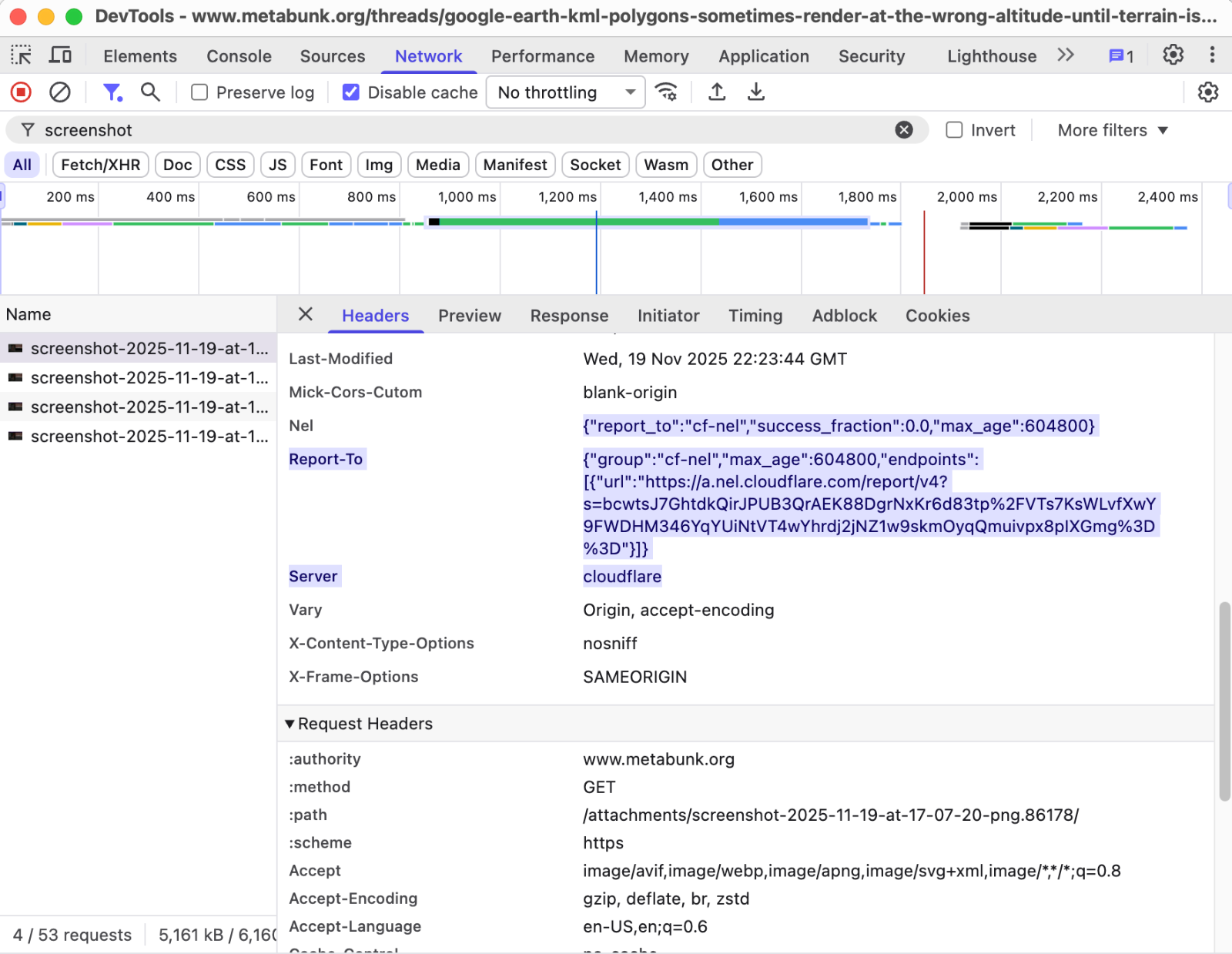Check the Invert filter checkbox
The image size is (1232, 954).
click(x=955, y=129)
